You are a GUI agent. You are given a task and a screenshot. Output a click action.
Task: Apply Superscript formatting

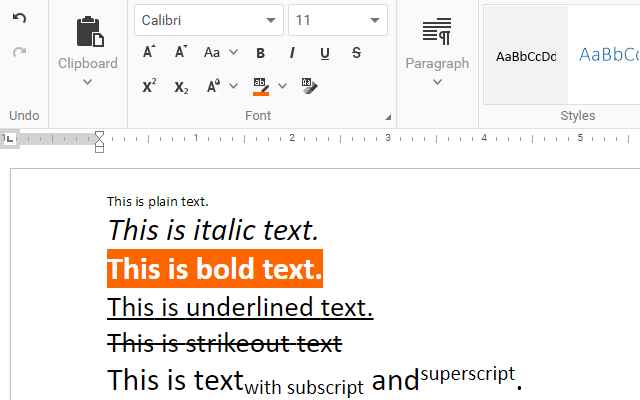coord(149,87)
